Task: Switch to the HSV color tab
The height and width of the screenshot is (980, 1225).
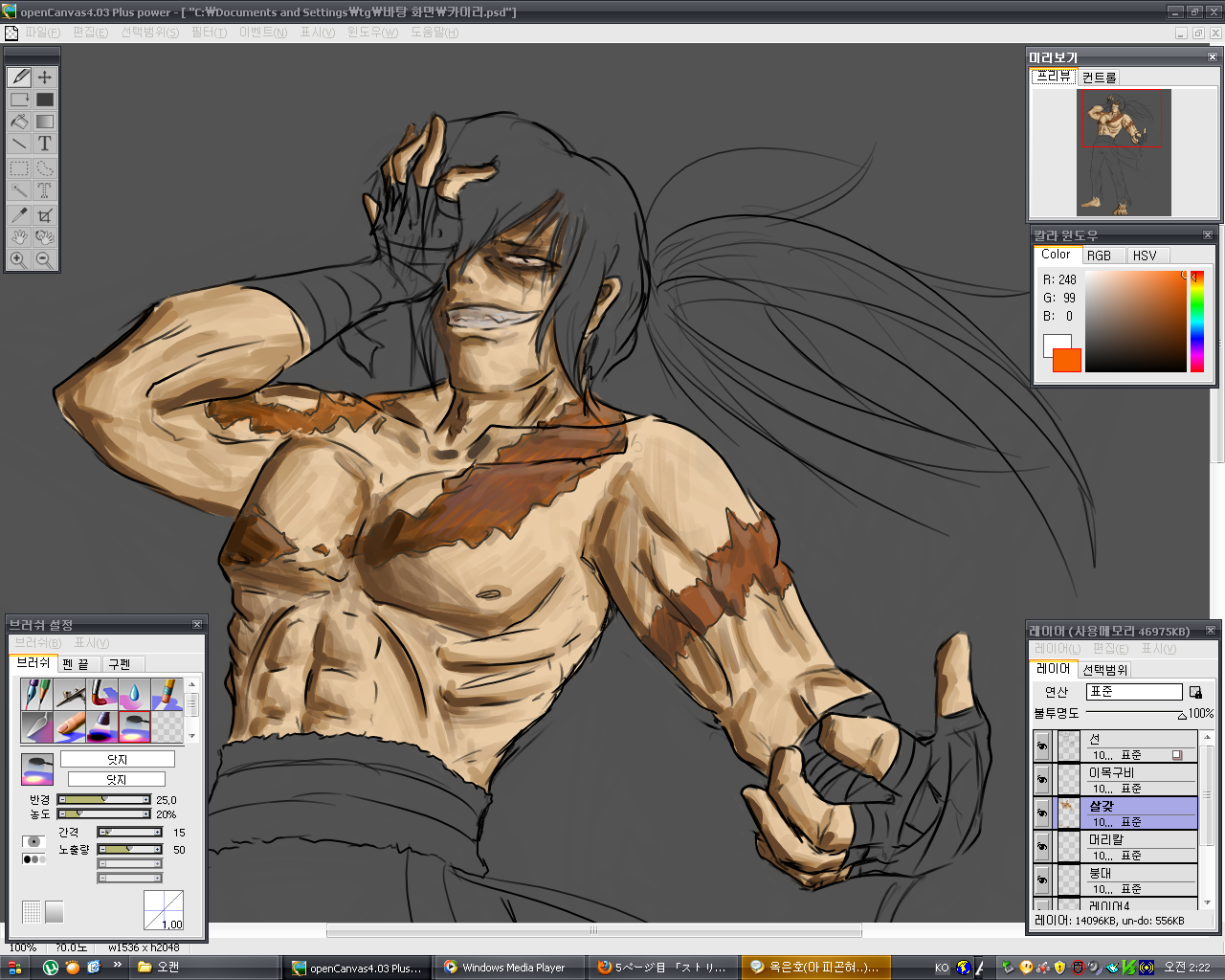Action: [x=1145, y=256]
